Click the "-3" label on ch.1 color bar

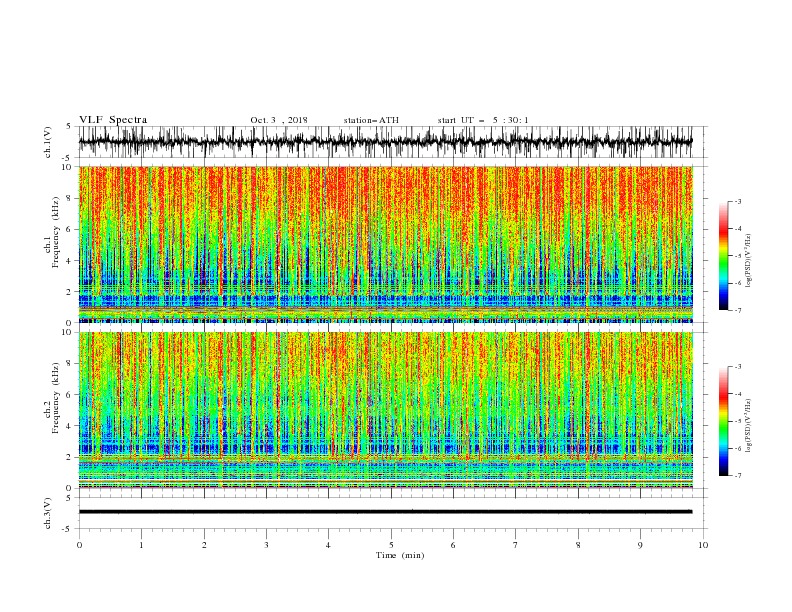coord(738,201)
